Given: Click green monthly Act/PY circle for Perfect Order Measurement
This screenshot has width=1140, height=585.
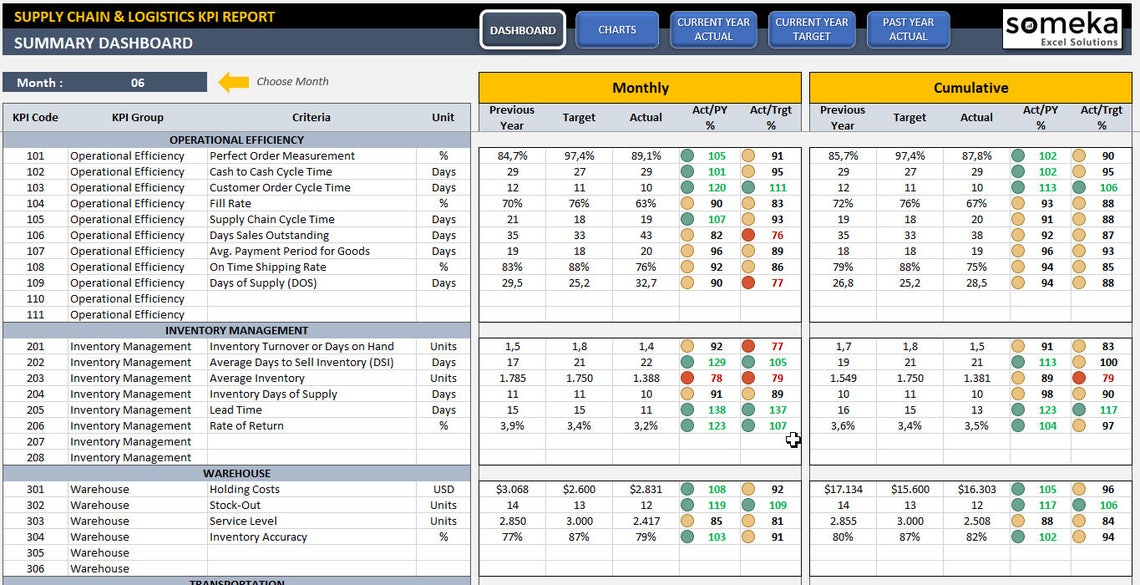Looking at the screenshot, I should 687,156.
